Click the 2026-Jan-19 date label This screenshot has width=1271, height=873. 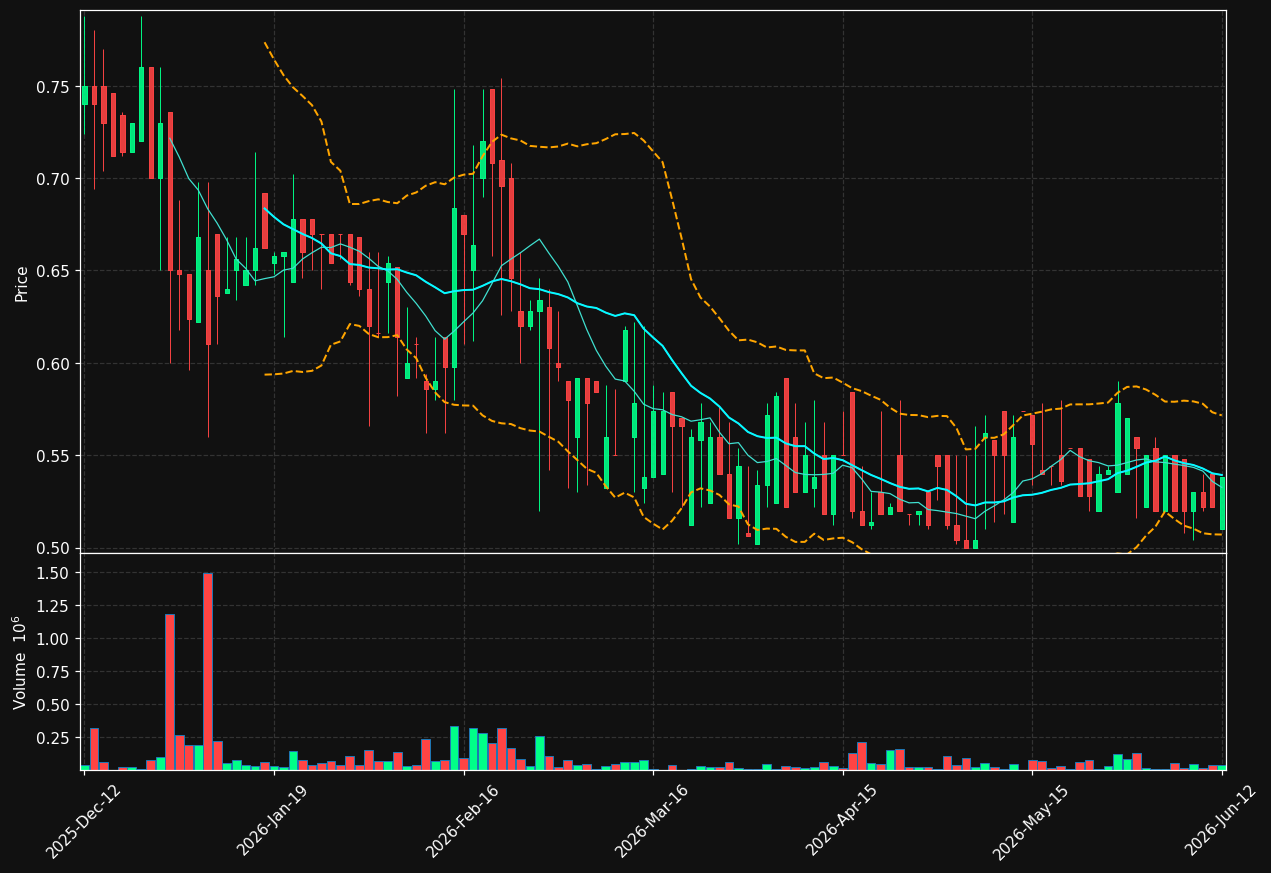click(x=274, y=820)
